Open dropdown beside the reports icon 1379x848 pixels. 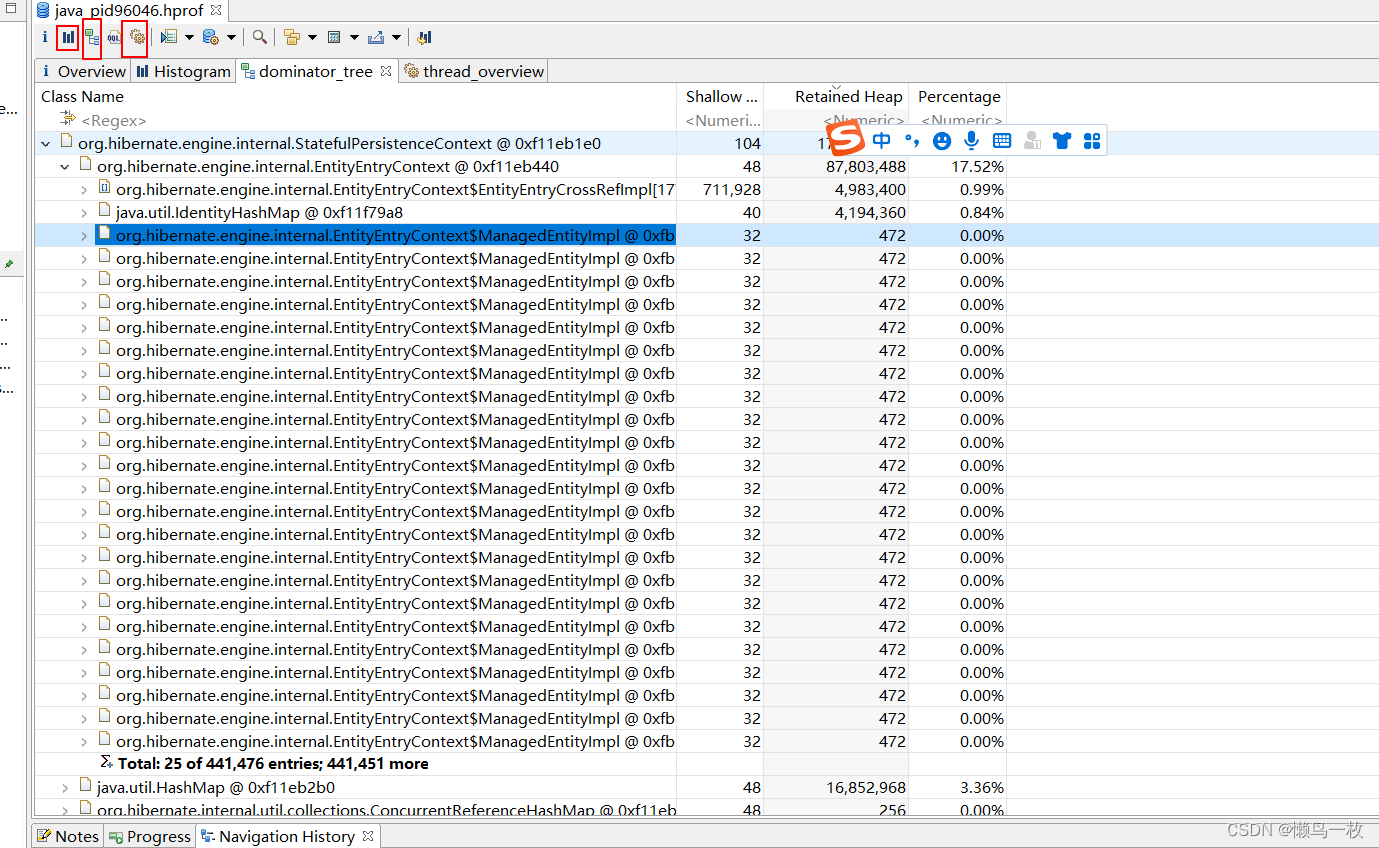tap(189, 38)
